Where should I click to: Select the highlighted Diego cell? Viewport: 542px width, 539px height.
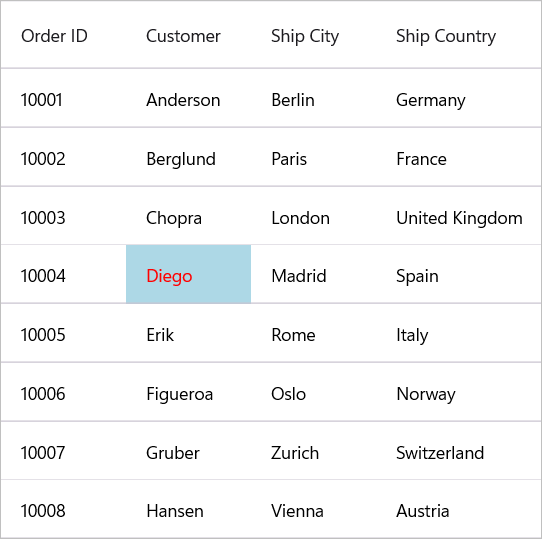click(x=188, y=274)
